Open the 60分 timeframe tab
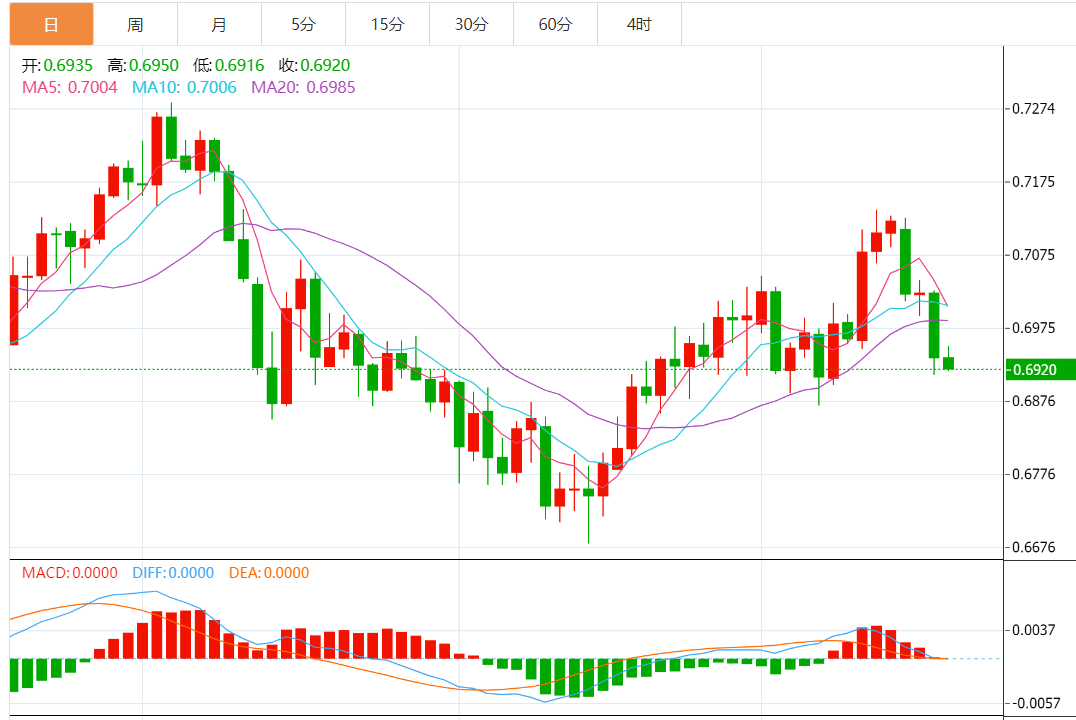This screenshot has height=720, width=1076. pos(555,25)
